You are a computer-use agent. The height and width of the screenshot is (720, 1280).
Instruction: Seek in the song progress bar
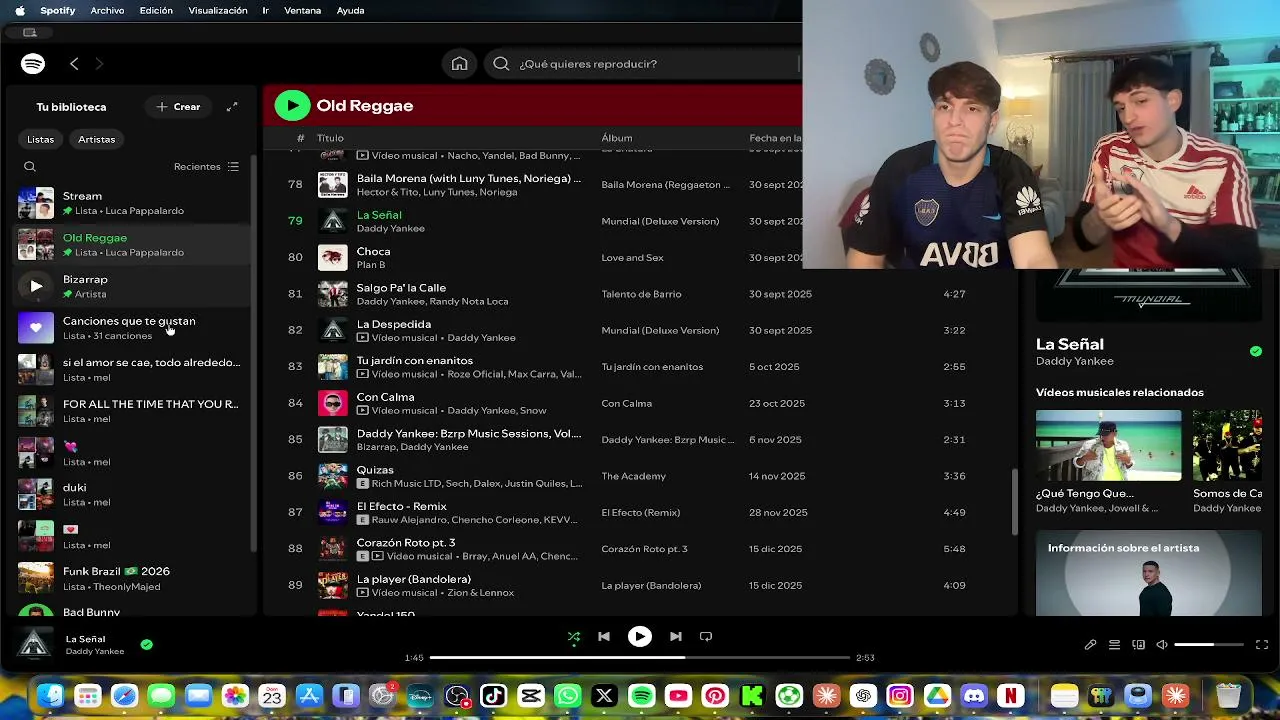(640, 657)
